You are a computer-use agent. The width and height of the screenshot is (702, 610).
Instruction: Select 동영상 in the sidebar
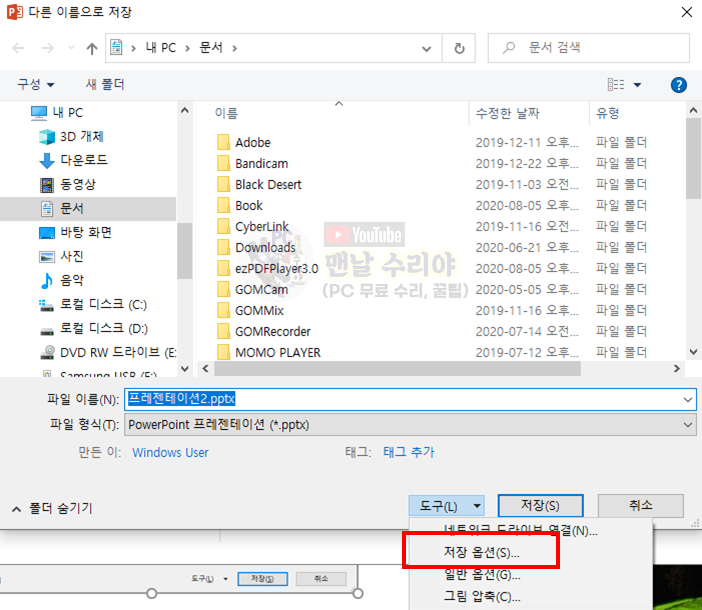68,184
